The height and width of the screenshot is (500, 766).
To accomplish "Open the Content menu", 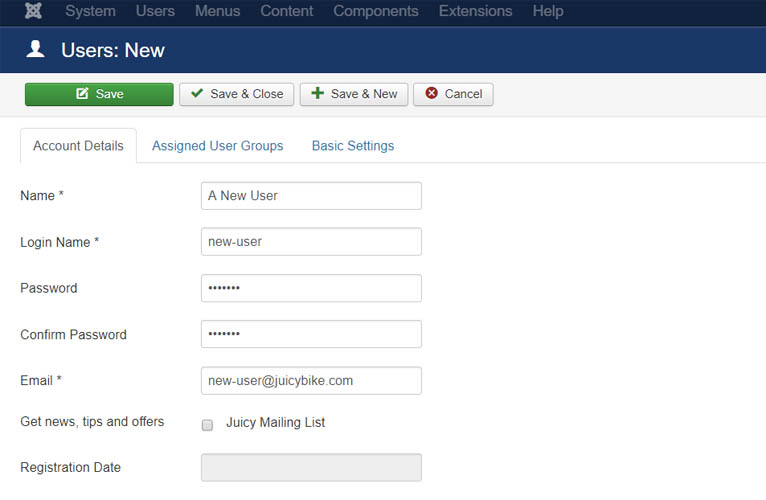I will (x=287, y=11).
